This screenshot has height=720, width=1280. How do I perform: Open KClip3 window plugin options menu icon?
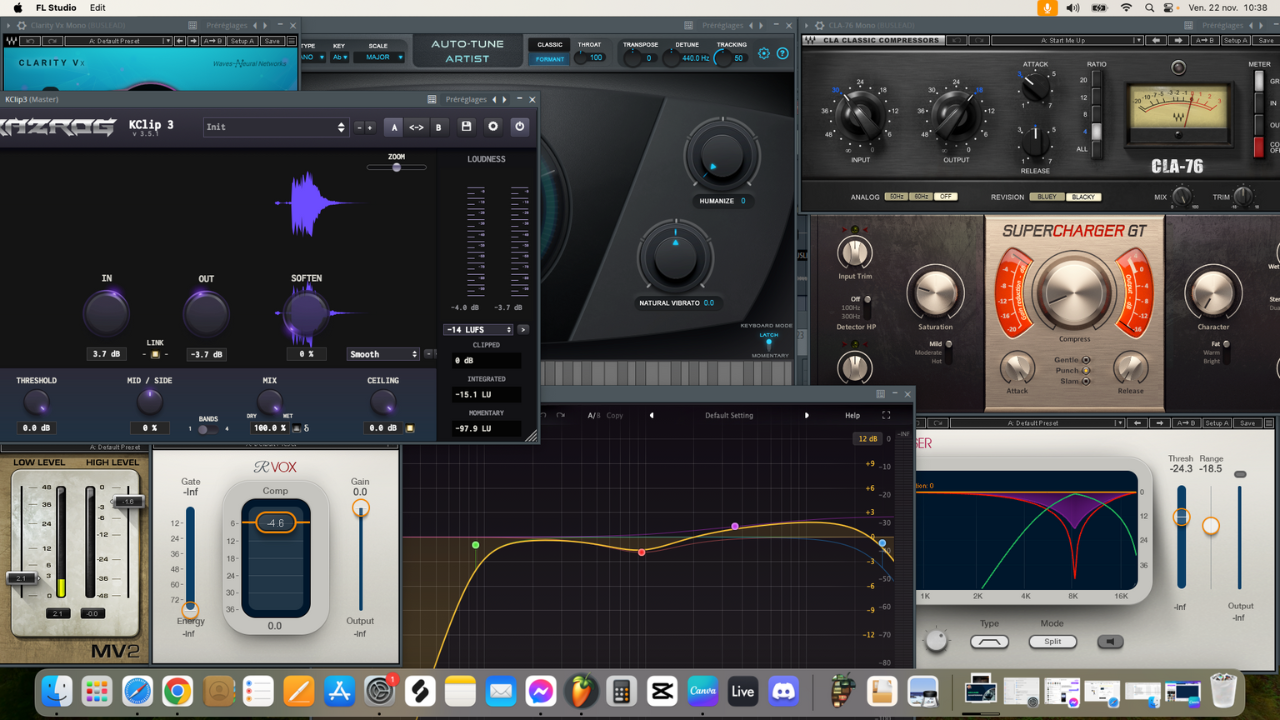(432, 99)
